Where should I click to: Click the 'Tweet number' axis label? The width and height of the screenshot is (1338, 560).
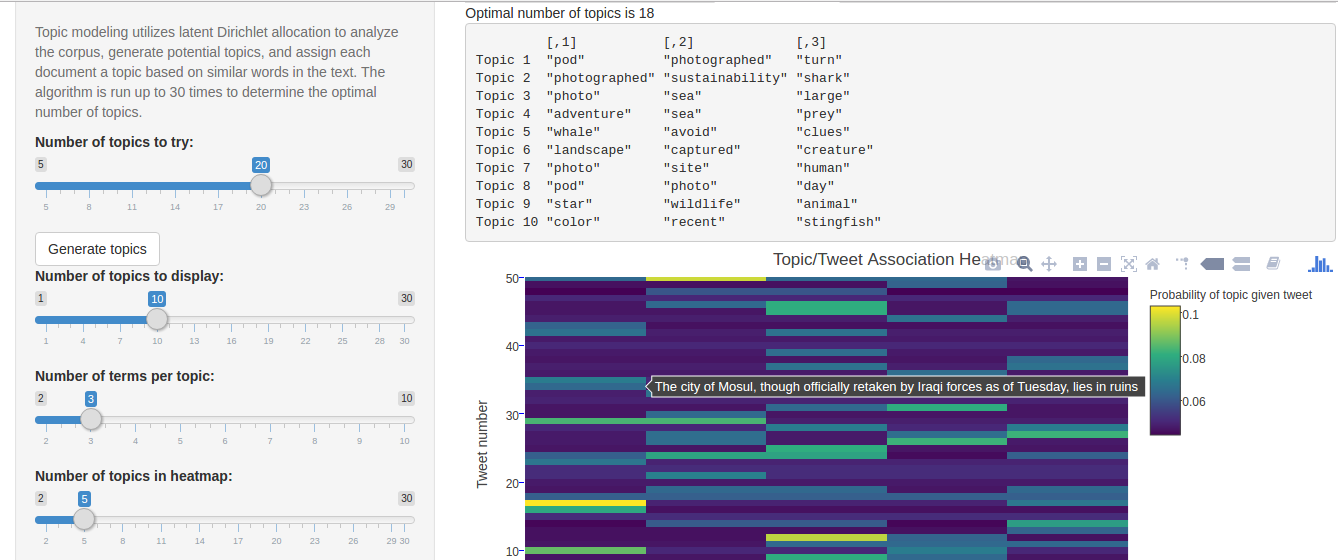pyautogui.click(x=482, y=444)
